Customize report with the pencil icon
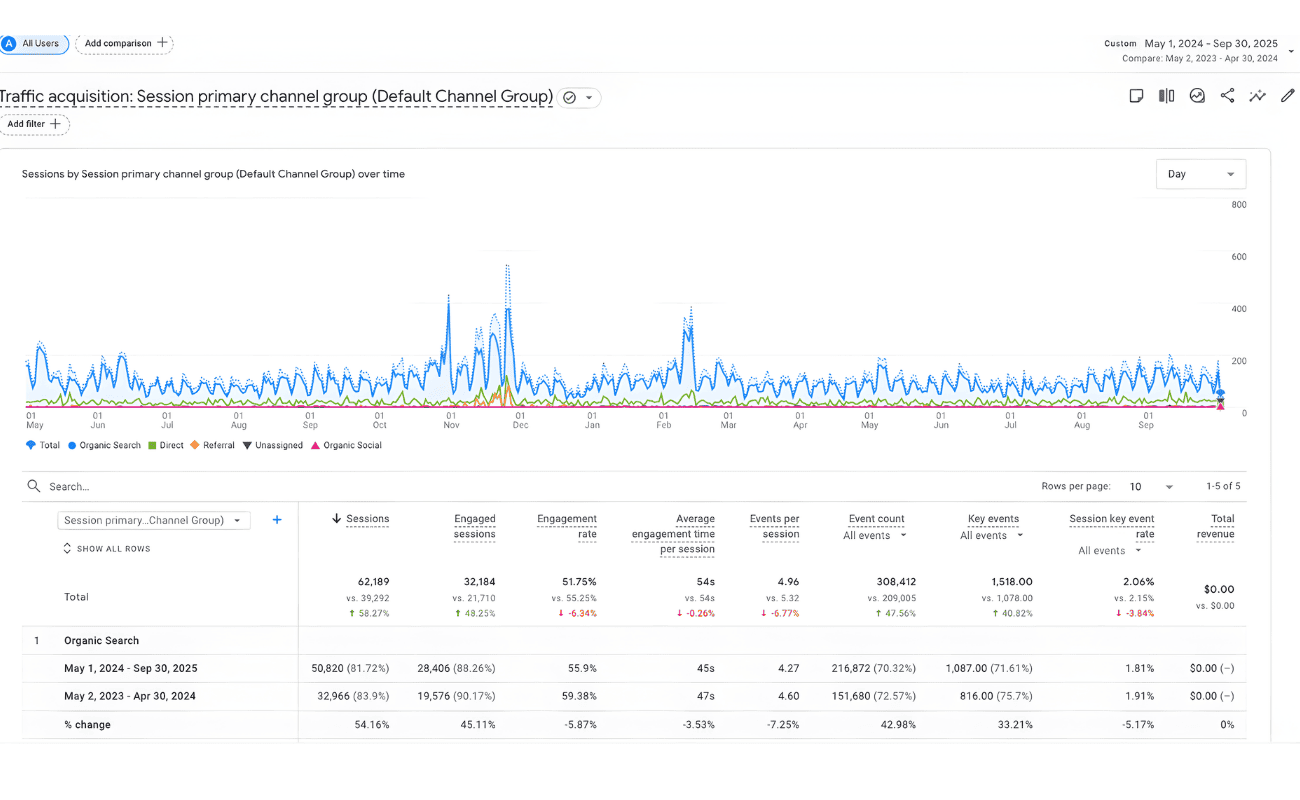Screen dimensions: 1300x800 (1287, 96)
